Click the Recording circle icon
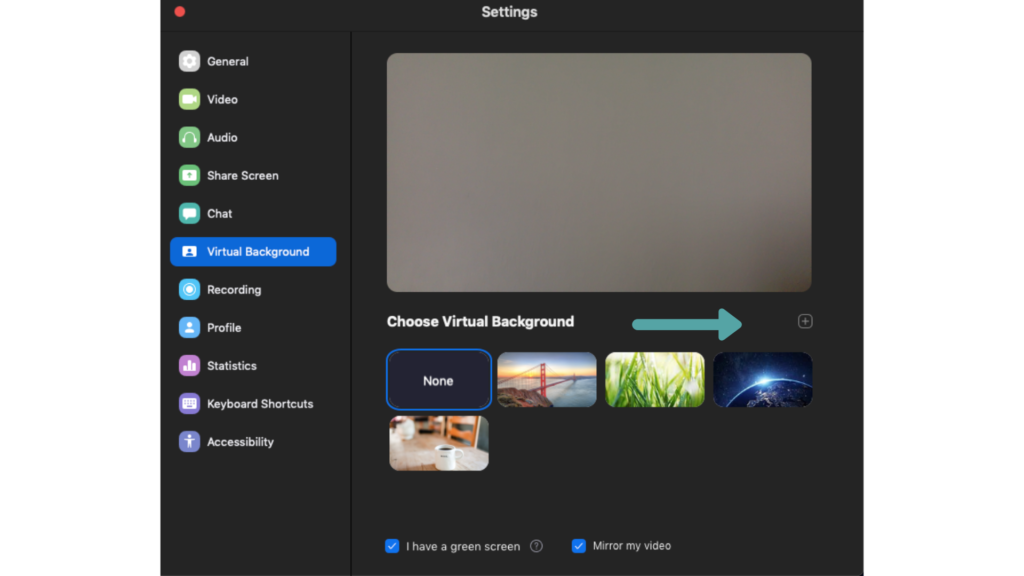The width and height of the screenshot is (1024, 576). click(x=189, y=289)
